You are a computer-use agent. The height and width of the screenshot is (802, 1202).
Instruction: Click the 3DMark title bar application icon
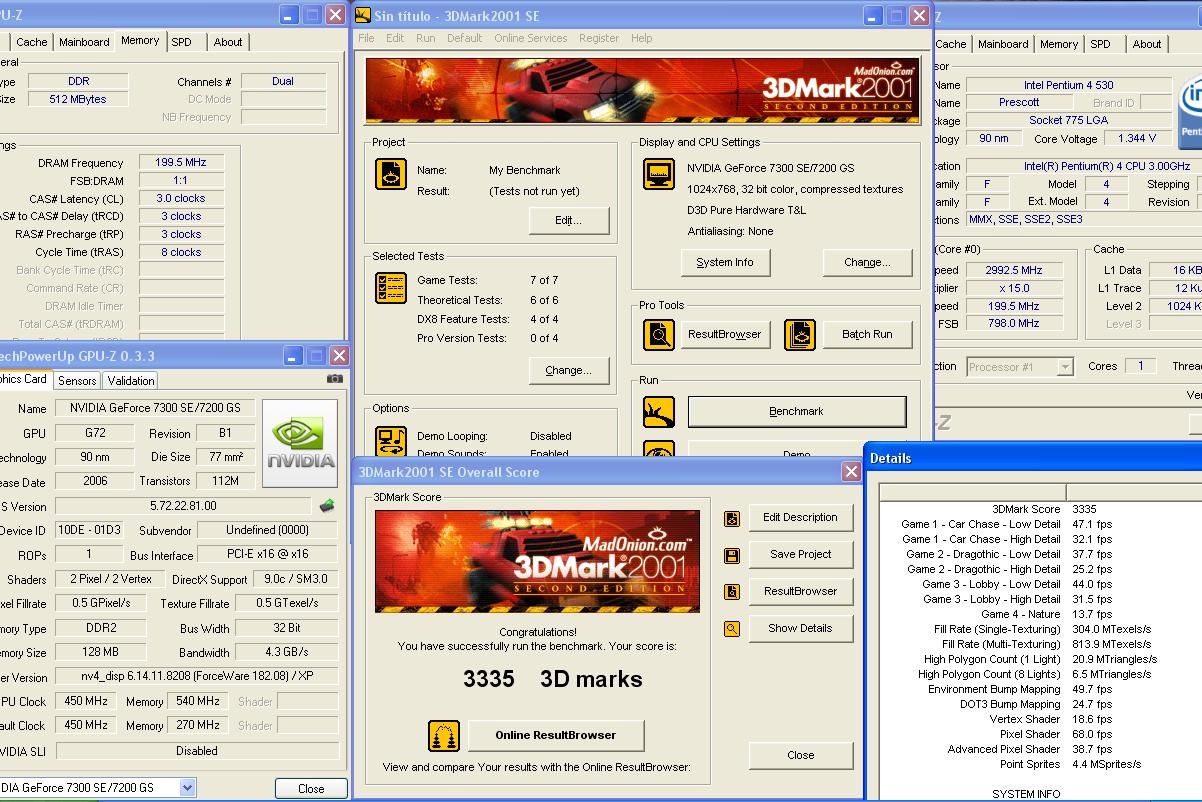pos(363,15)
